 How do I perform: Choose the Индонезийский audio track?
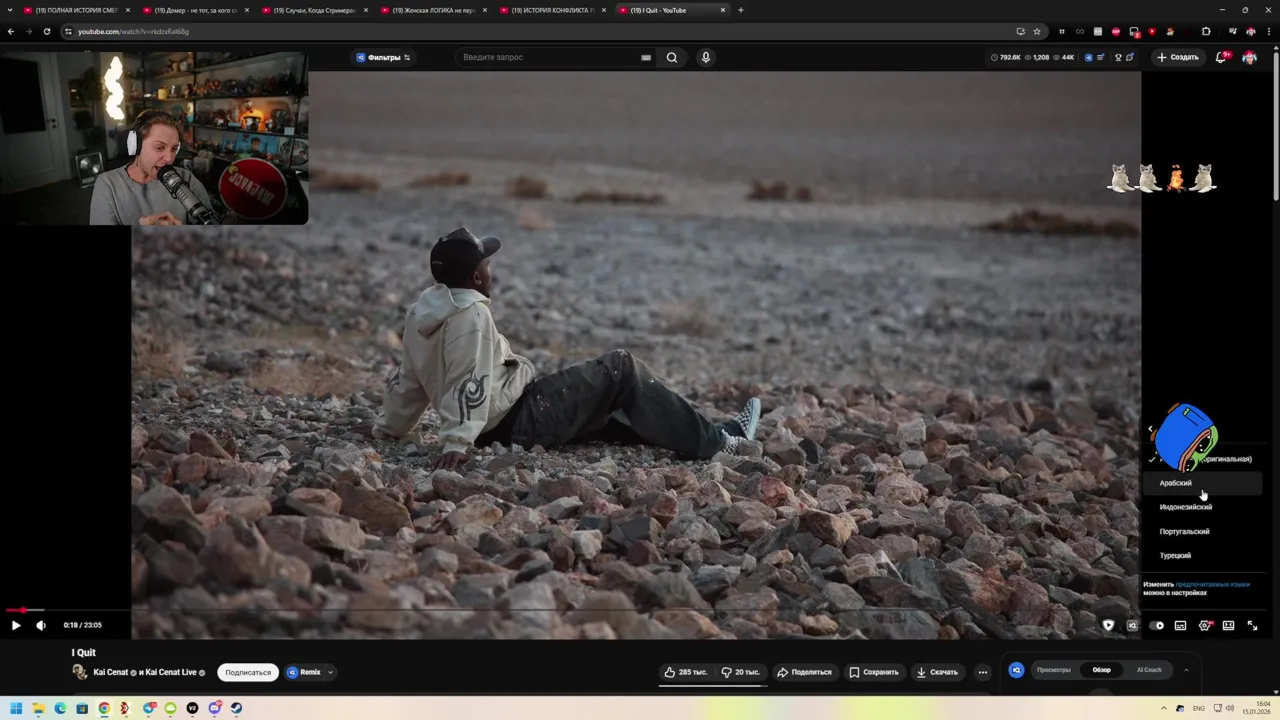pyautogui.click(x=1202, y=507)
